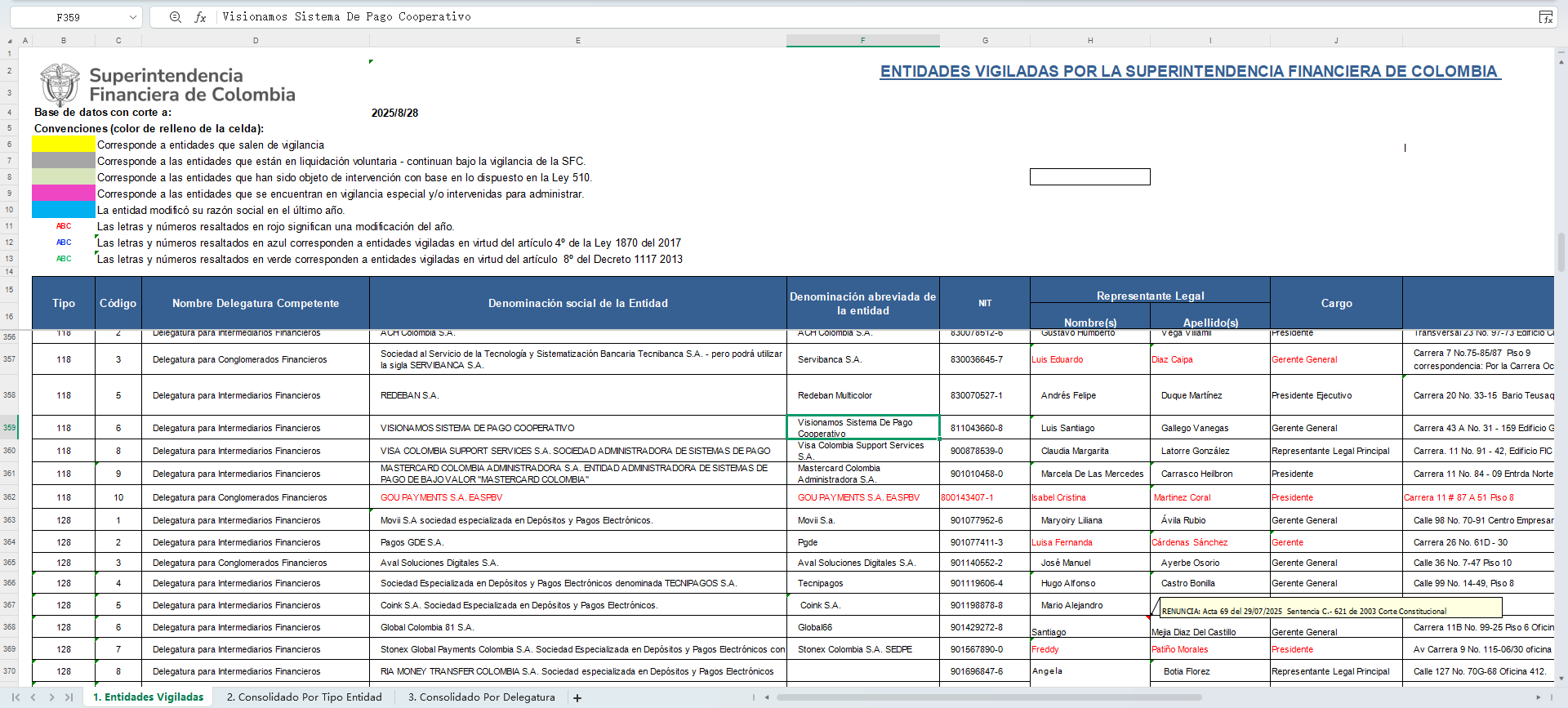Click the zoom magnifier icon in formula bar

click(175, 17)
